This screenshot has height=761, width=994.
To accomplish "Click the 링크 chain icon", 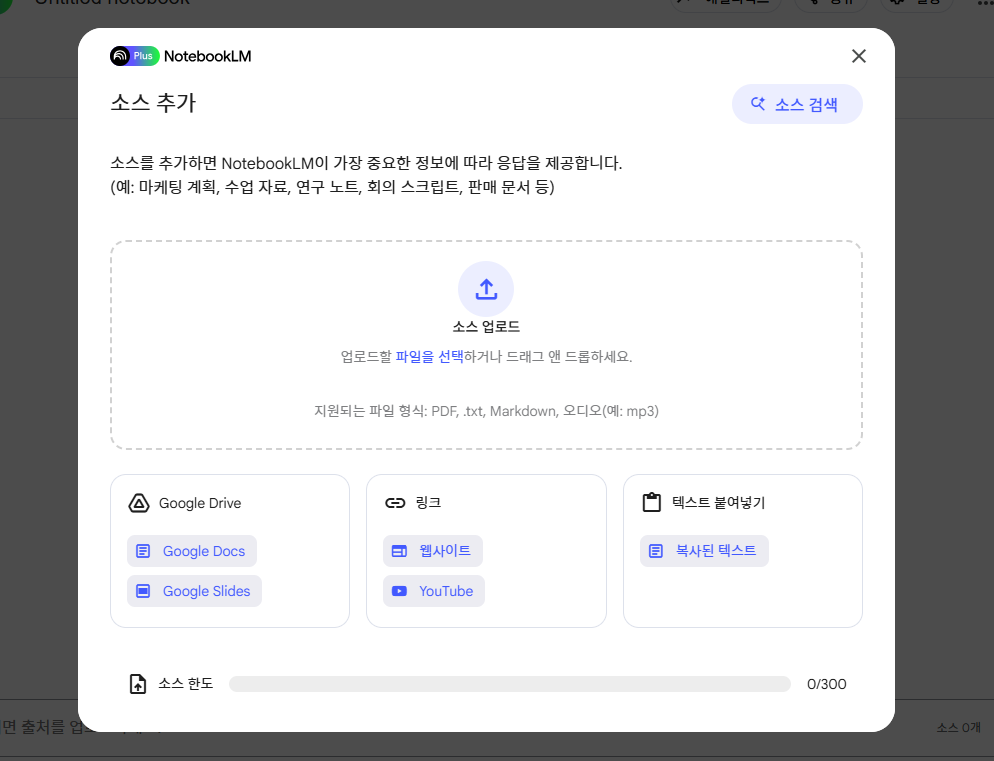I will pos(395,503).
